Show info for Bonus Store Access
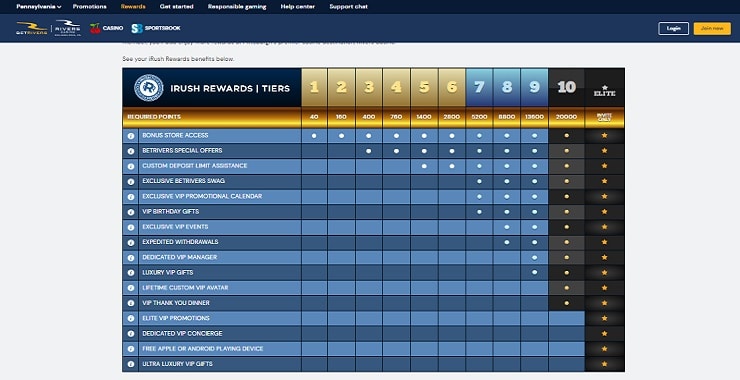Viewport: 740px width, 380px height. click(131, 136)
